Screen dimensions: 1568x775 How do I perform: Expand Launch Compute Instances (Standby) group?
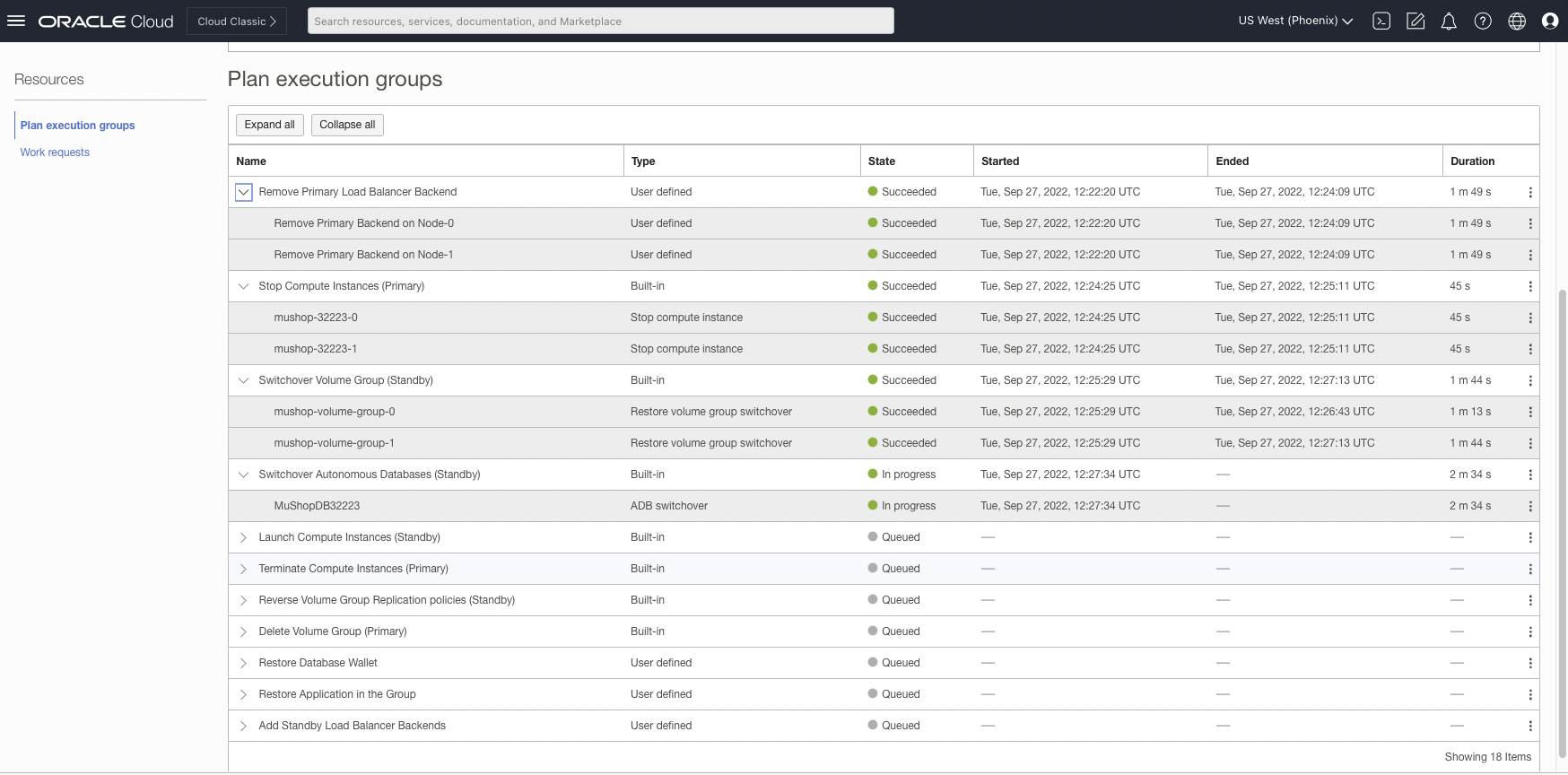point(243,537)
